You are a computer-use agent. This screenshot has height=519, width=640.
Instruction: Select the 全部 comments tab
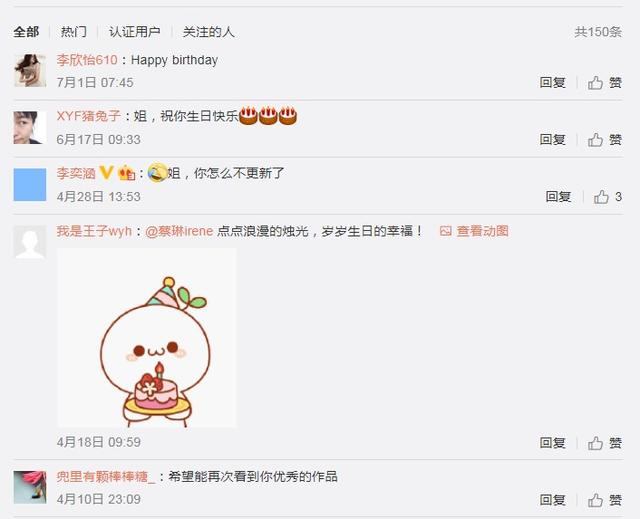(x=26, y=32)
